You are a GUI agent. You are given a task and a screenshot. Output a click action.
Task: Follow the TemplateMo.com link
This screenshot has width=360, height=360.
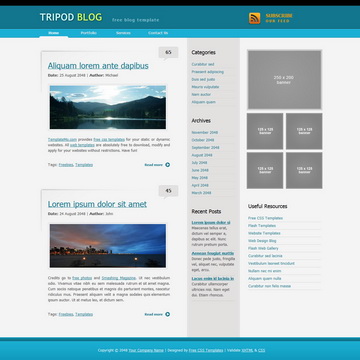tap(62, 140)
